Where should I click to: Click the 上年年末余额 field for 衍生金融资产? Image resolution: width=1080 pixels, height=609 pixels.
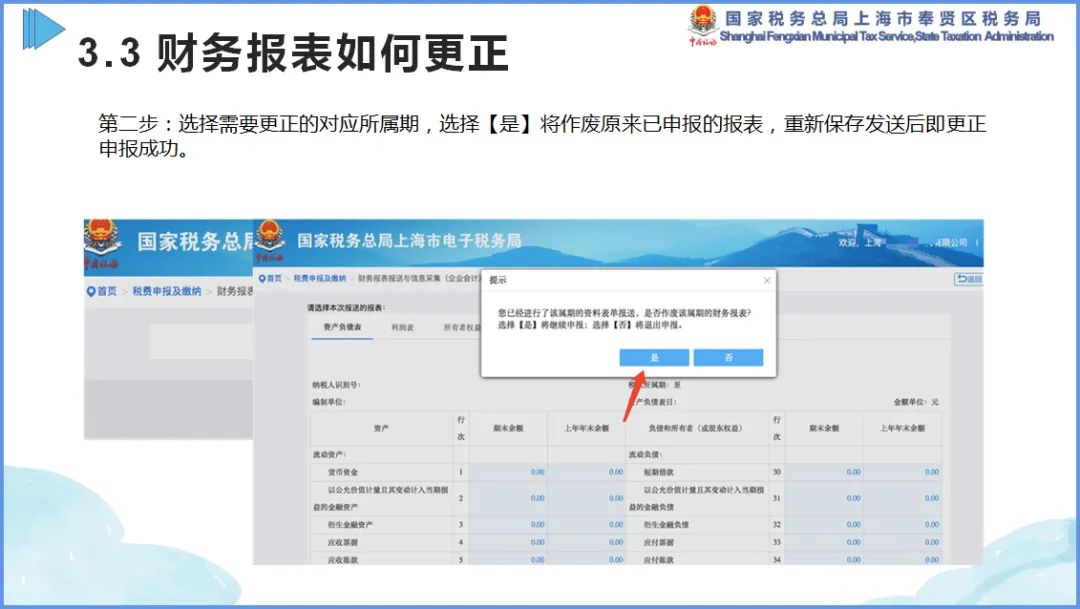(x=586, y=524)
